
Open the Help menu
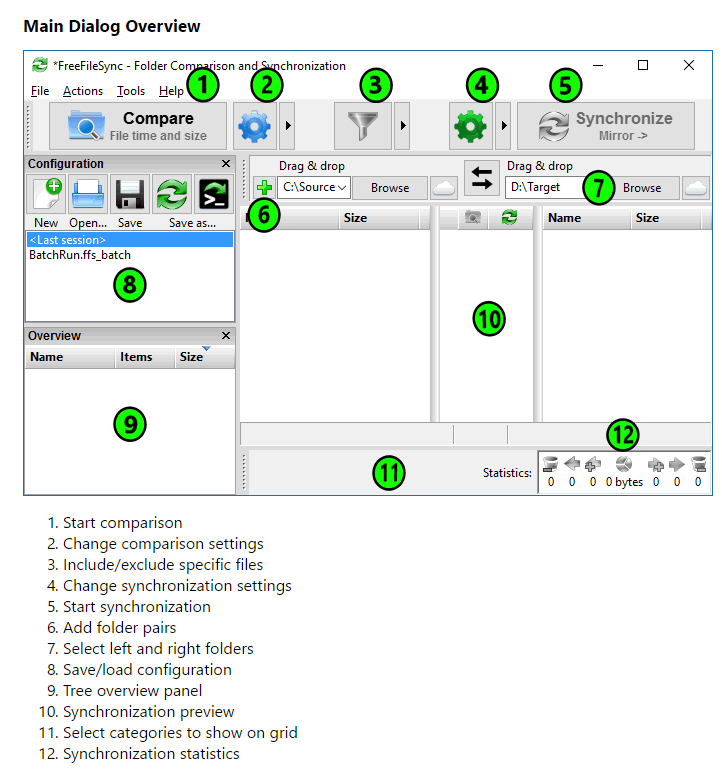171,91
